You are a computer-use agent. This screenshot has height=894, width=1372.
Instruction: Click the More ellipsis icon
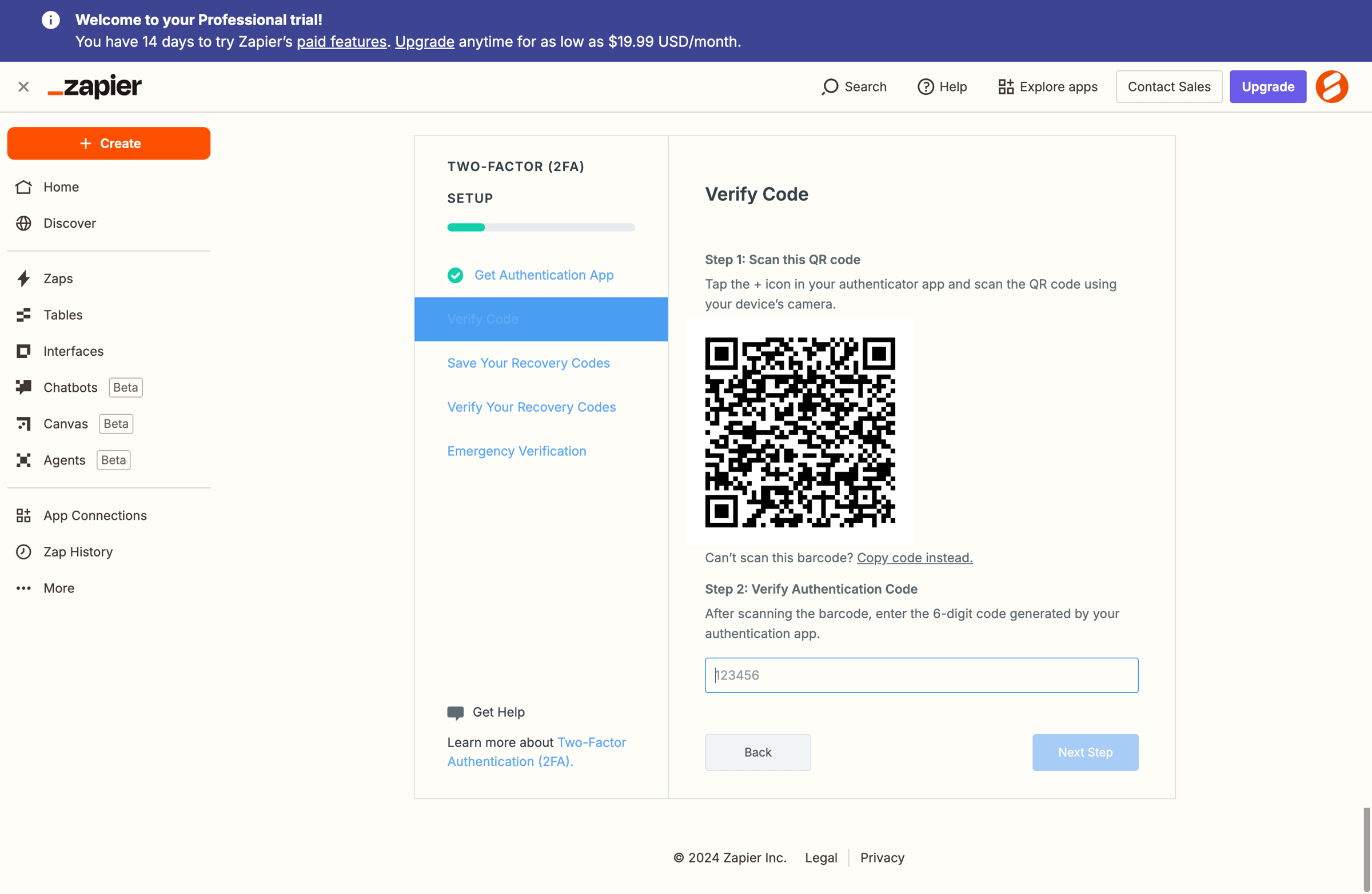click(23, 589)
